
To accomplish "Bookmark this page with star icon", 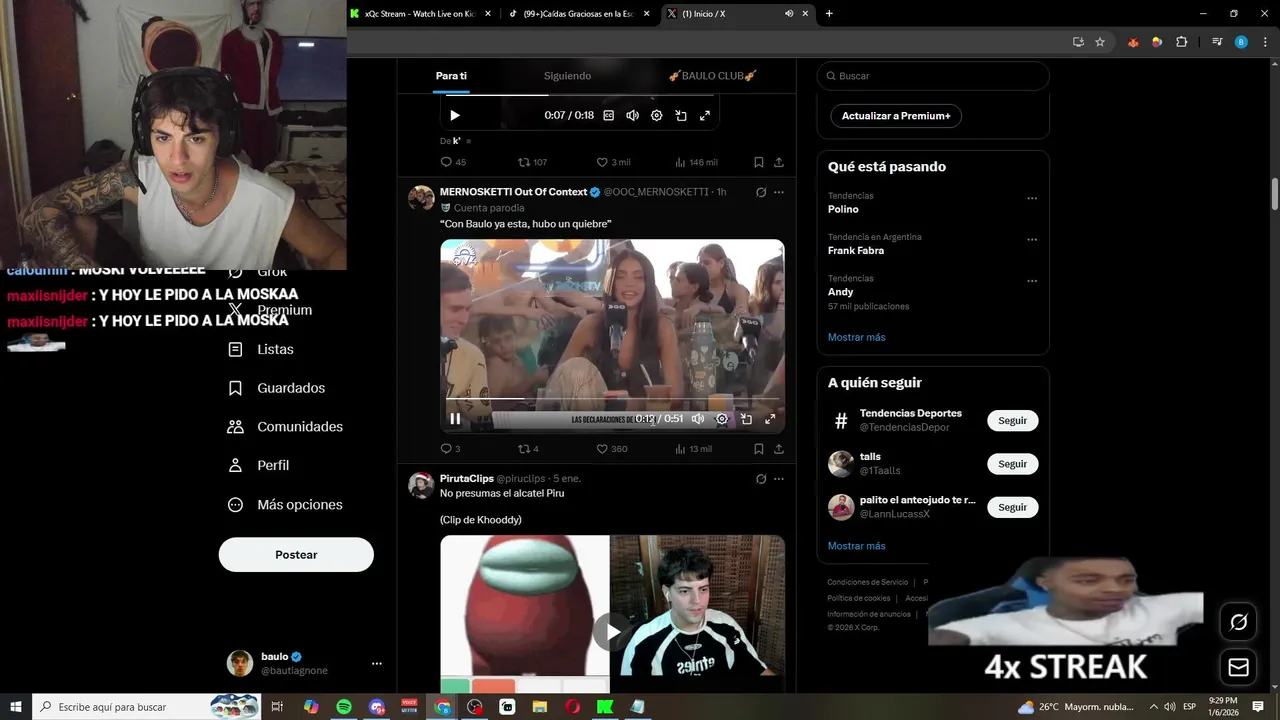I will point(1100,42).
